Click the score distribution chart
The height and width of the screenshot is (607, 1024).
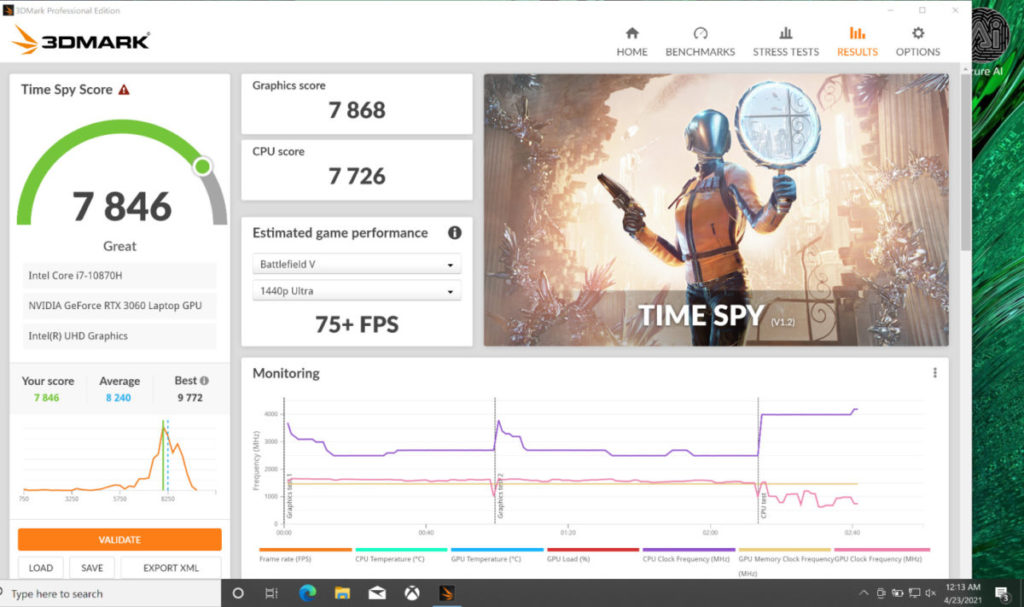pos(119,459)
